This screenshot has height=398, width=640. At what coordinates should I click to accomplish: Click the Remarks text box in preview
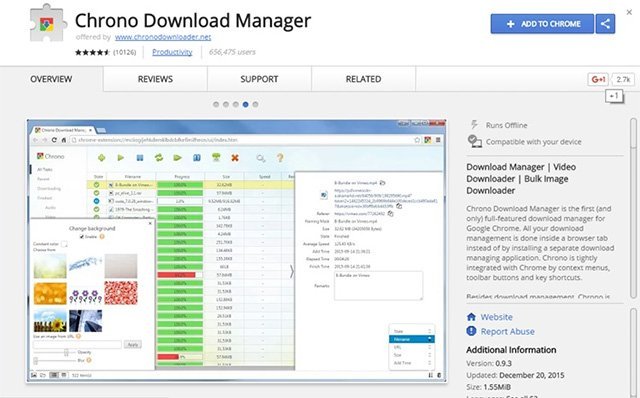[378, 286]
